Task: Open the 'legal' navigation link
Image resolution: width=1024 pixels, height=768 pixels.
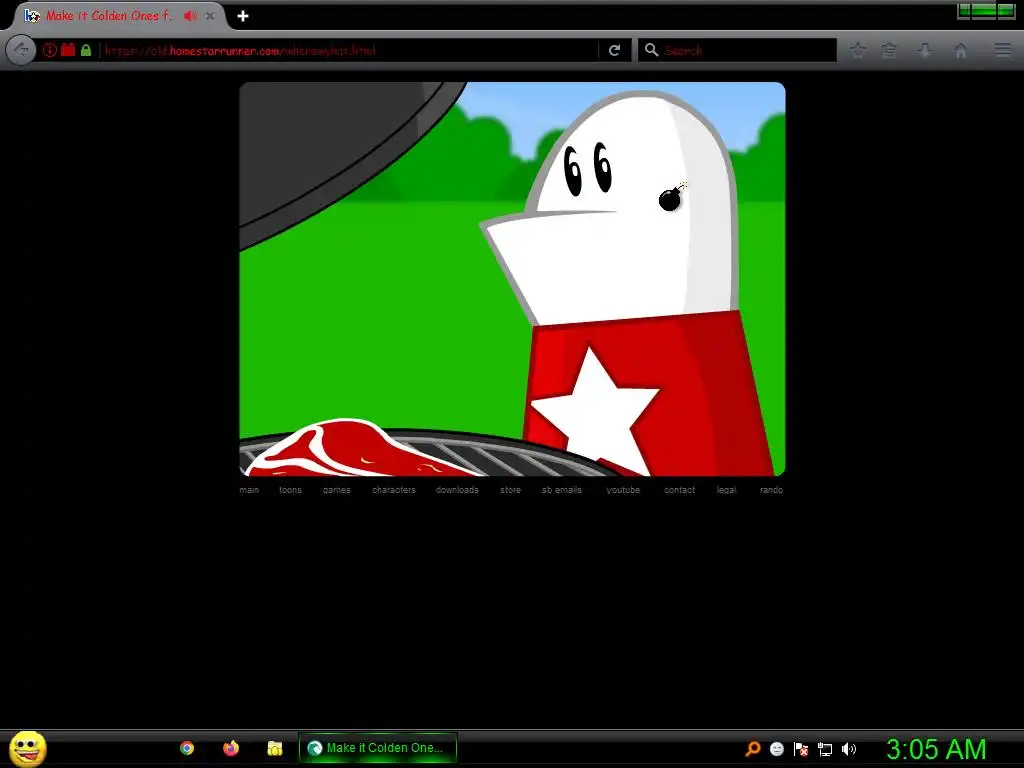Action: coord(726,490)
